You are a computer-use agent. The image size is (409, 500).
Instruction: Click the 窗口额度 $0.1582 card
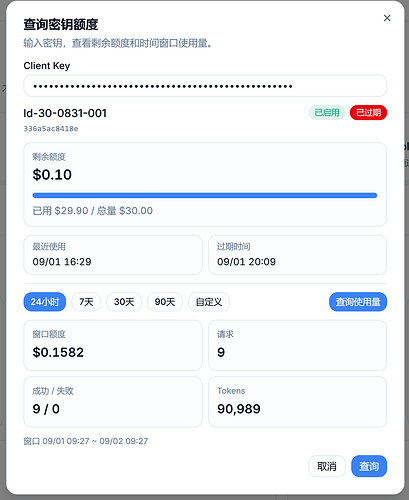click(x=113, y=345)
